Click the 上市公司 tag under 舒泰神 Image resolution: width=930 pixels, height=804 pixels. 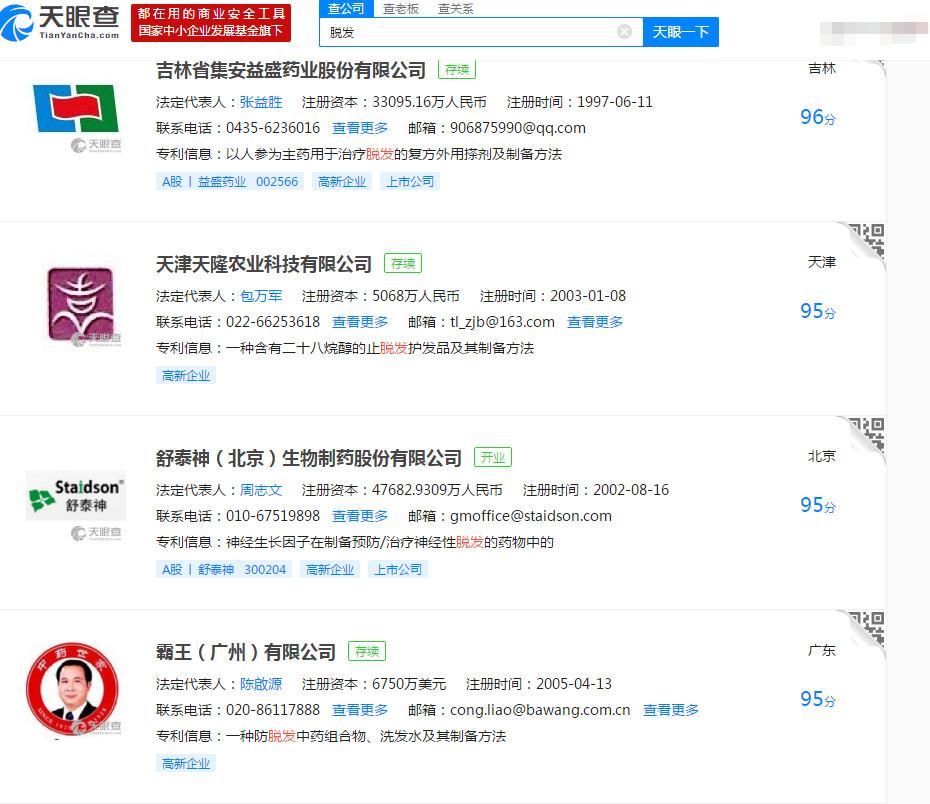tap(398, 569)
